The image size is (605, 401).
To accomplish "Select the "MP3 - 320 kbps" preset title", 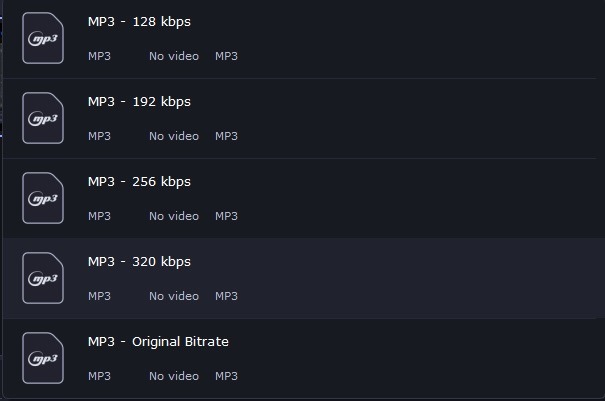I will tap(139, 262).
